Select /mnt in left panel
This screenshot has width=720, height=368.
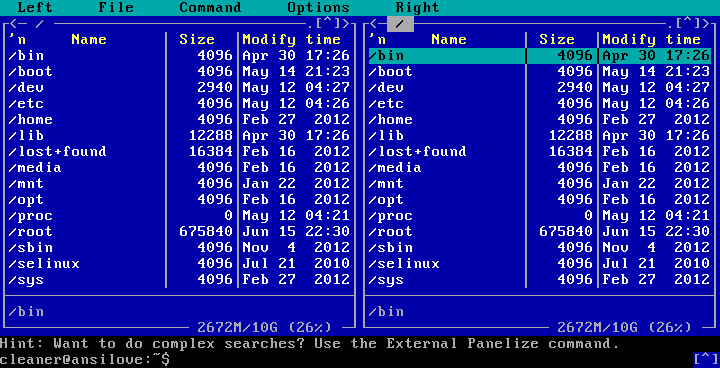point(179,184)
